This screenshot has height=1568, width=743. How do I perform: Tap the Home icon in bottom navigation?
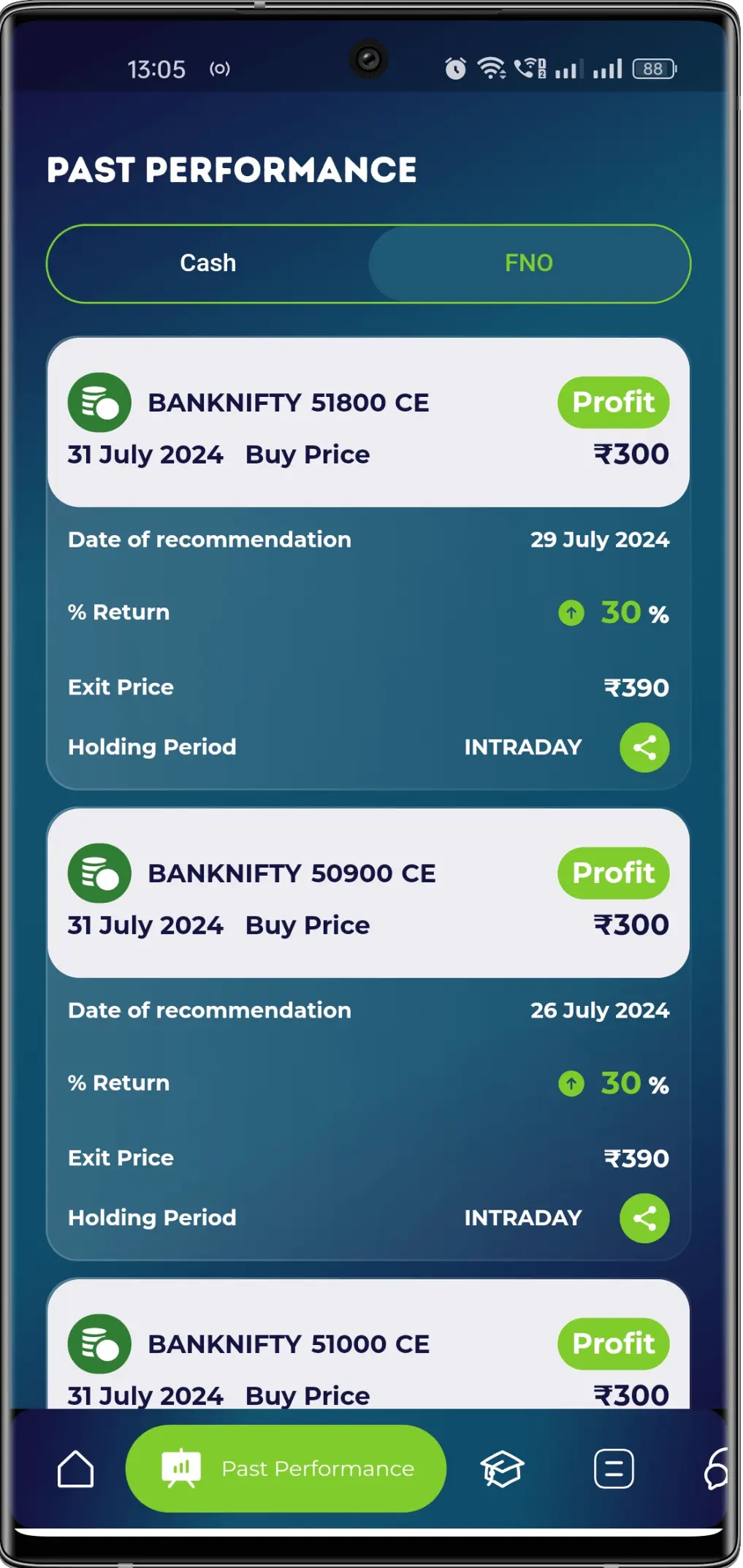pyautogui.click(x=76, y=1469)
